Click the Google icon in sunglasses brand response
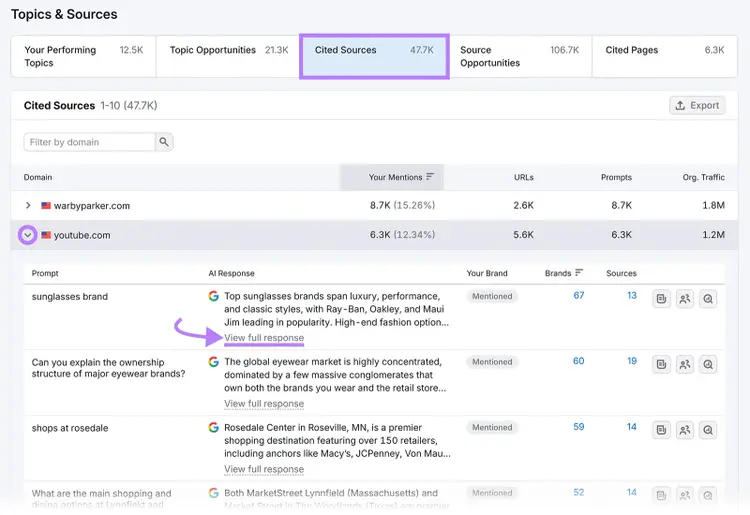This screenshot has height=515, width=750. pyautogui.click(x=213, y=296)
